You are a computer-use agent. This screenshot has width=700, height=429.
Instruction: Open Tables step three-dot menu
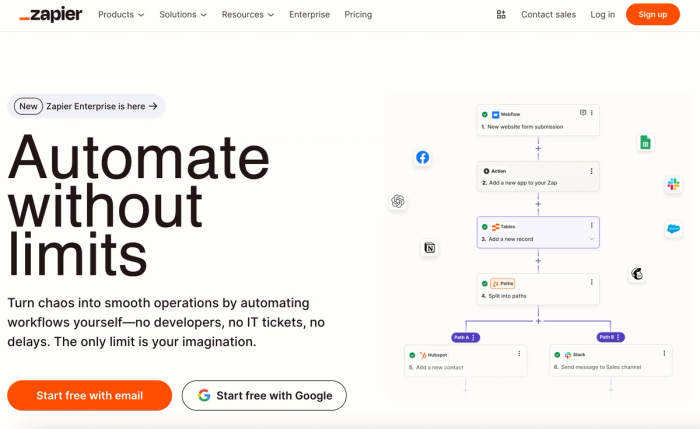[592, 225]
